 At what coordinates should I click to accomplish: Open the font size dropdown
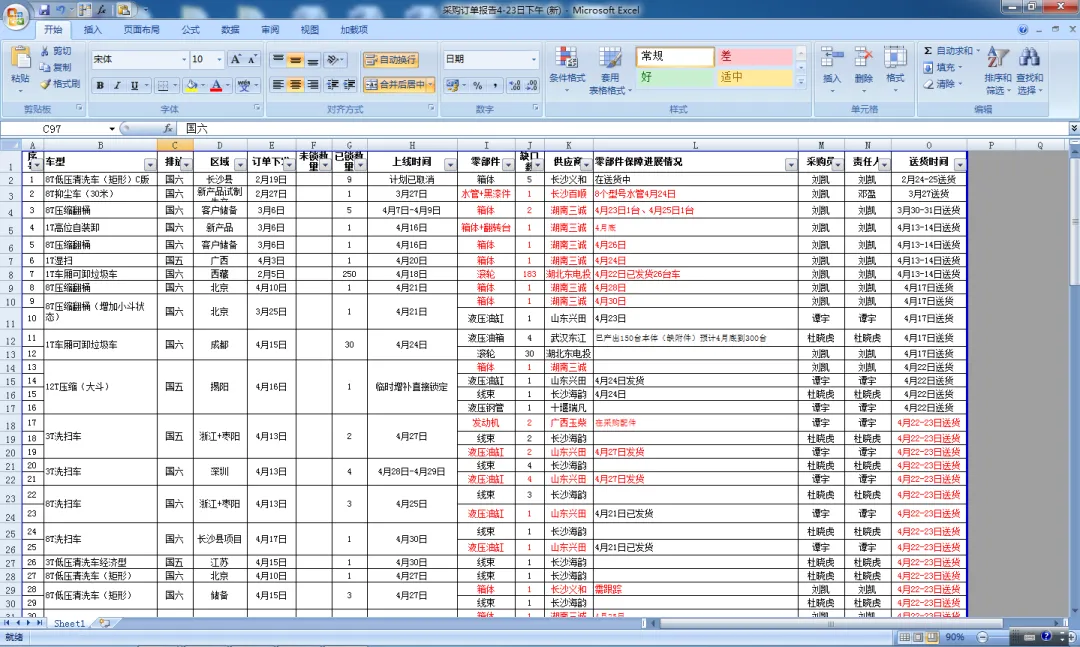[220, 59]
